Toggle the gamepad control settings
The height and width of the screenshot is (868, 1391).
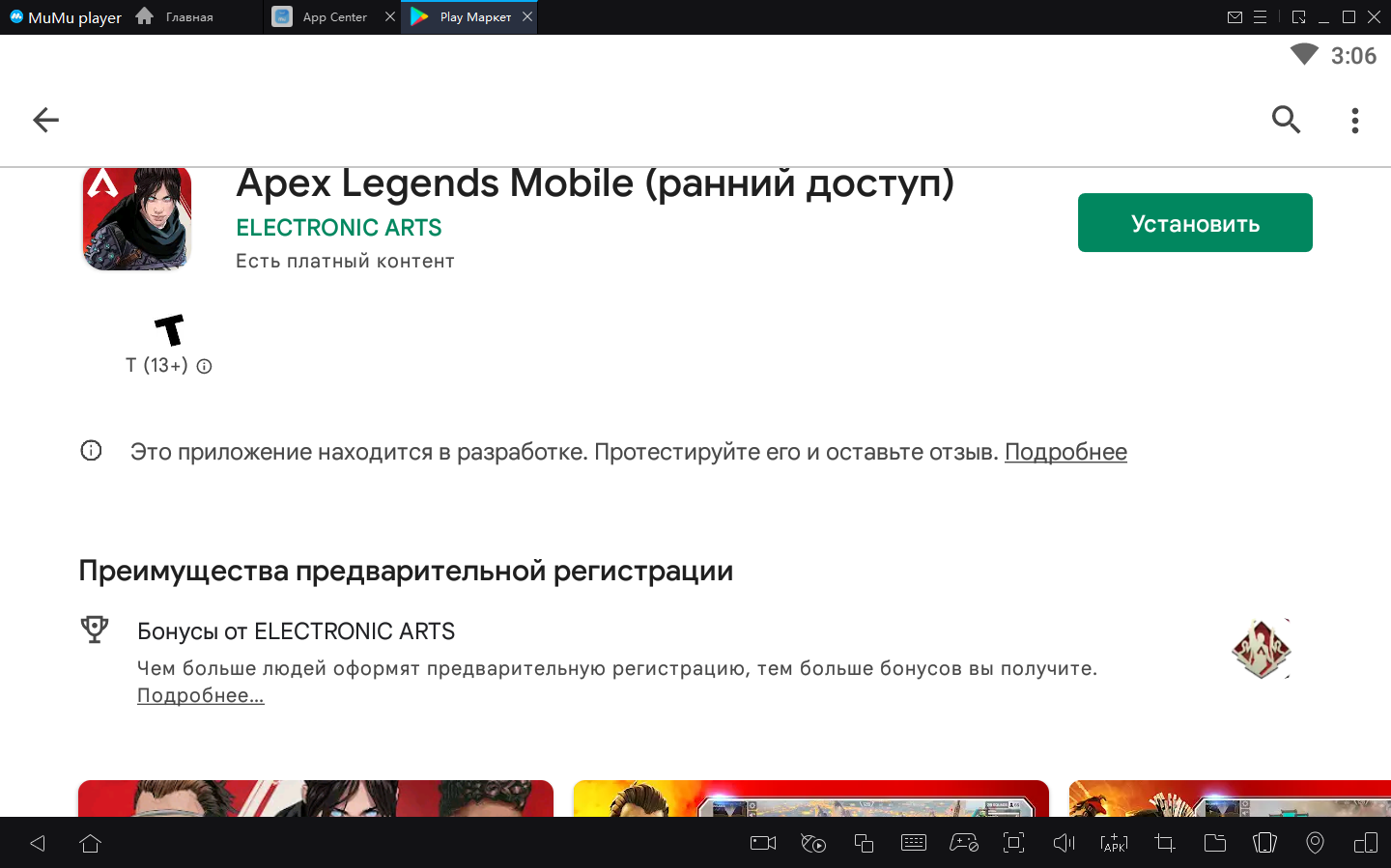[x=963, y=843]
